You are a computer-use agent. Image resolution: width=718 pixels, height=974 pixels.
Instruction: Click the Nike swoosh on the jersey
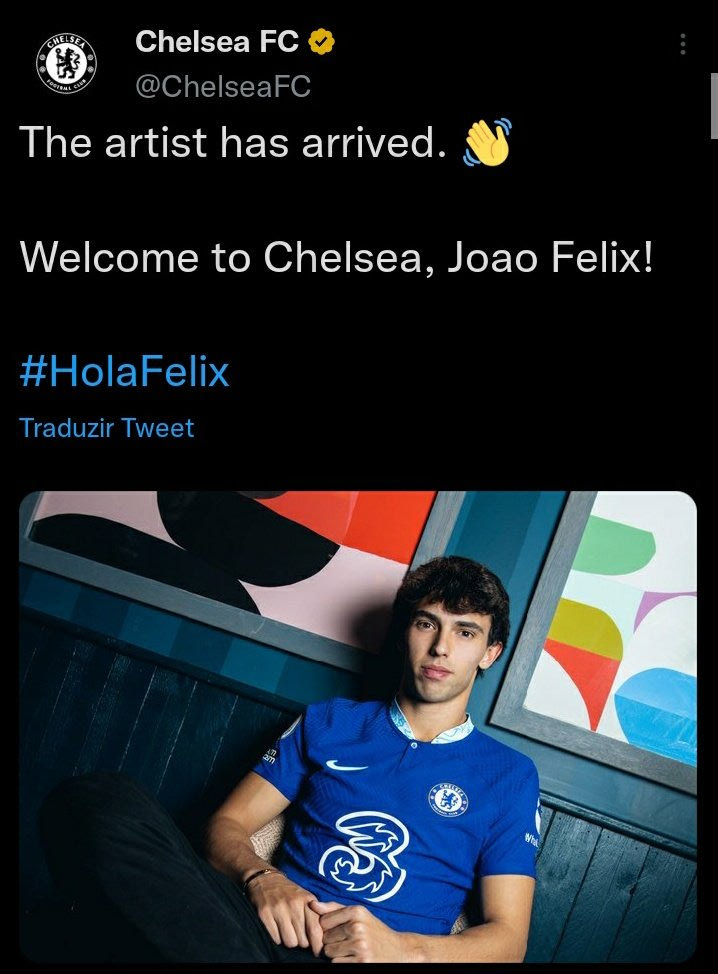338,765
